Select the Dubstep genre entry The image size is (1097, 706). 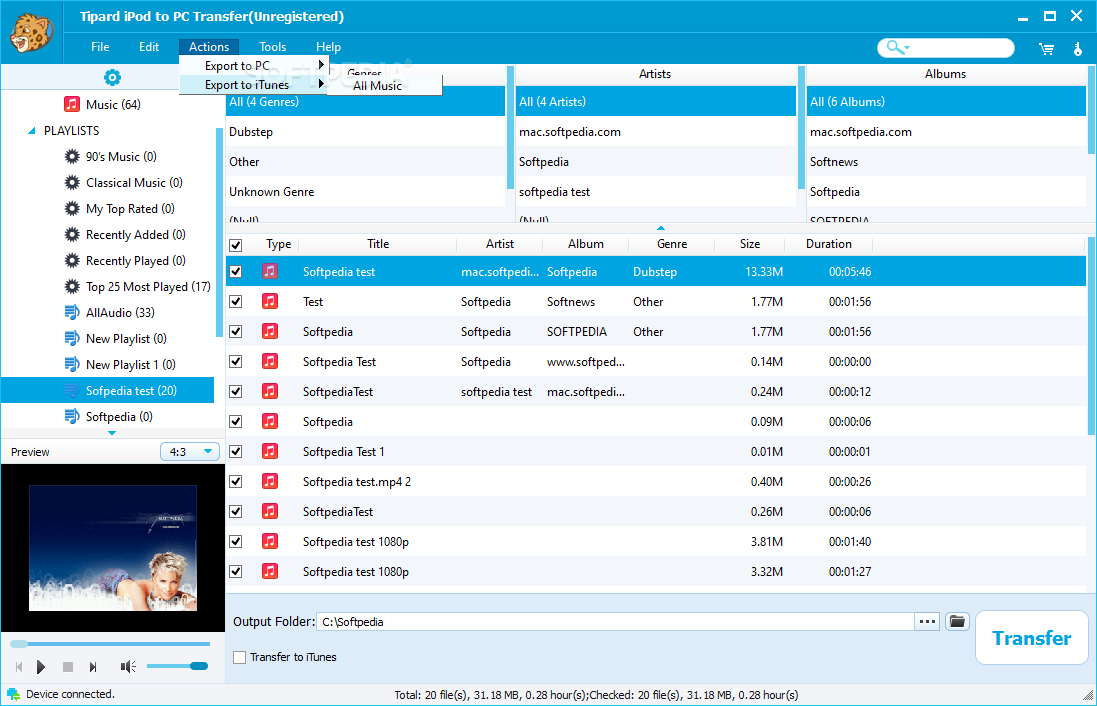[x=365, y=132]
